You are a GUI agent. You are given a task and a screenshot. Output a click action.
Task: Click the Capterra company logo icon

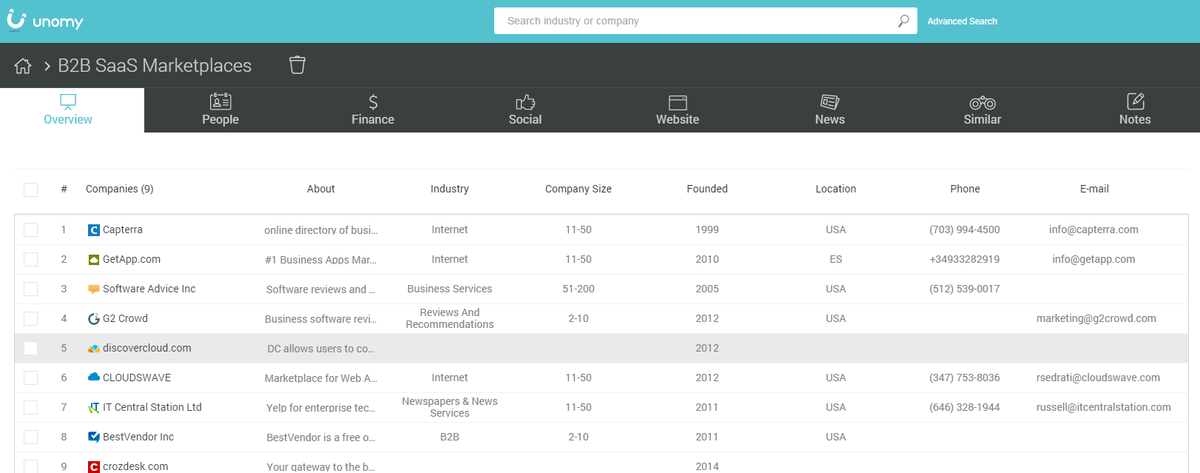click(94, 230)
